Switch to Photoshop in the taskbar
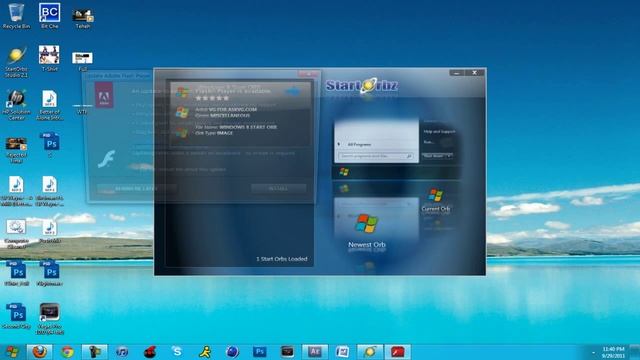 pos(260,351)
